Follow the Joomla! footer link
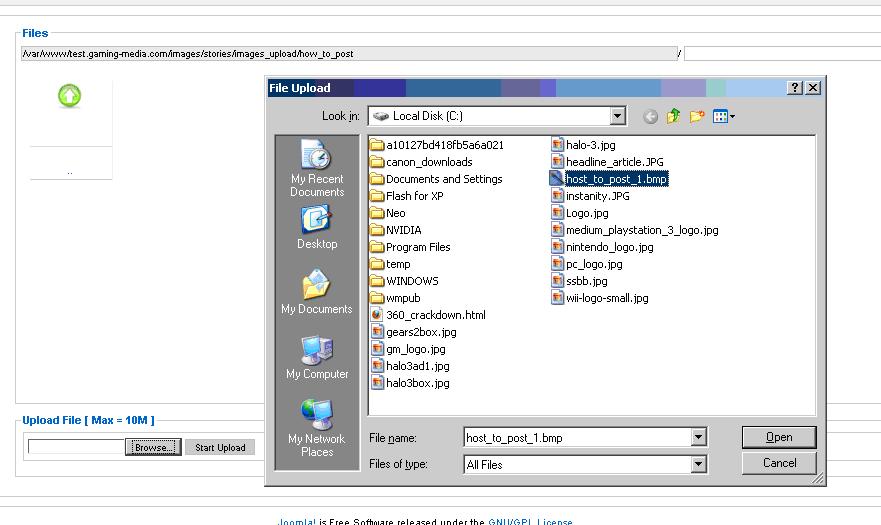Image resolution: width=881 pixels, height=525 pixels. click(x=297, y=521)
